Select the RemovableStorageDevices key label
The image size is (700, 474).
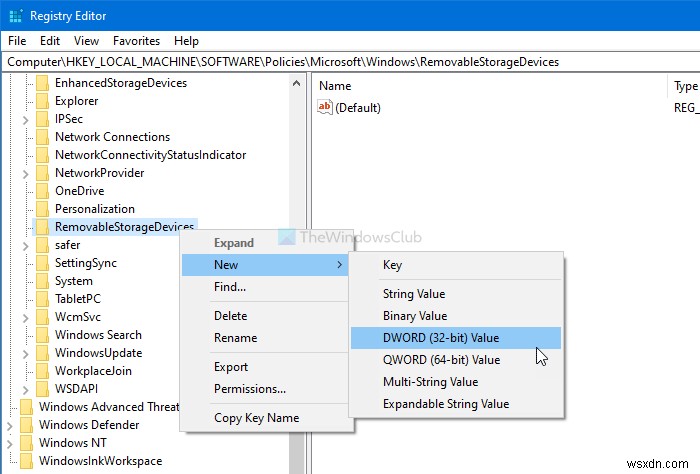click(125, 227)
